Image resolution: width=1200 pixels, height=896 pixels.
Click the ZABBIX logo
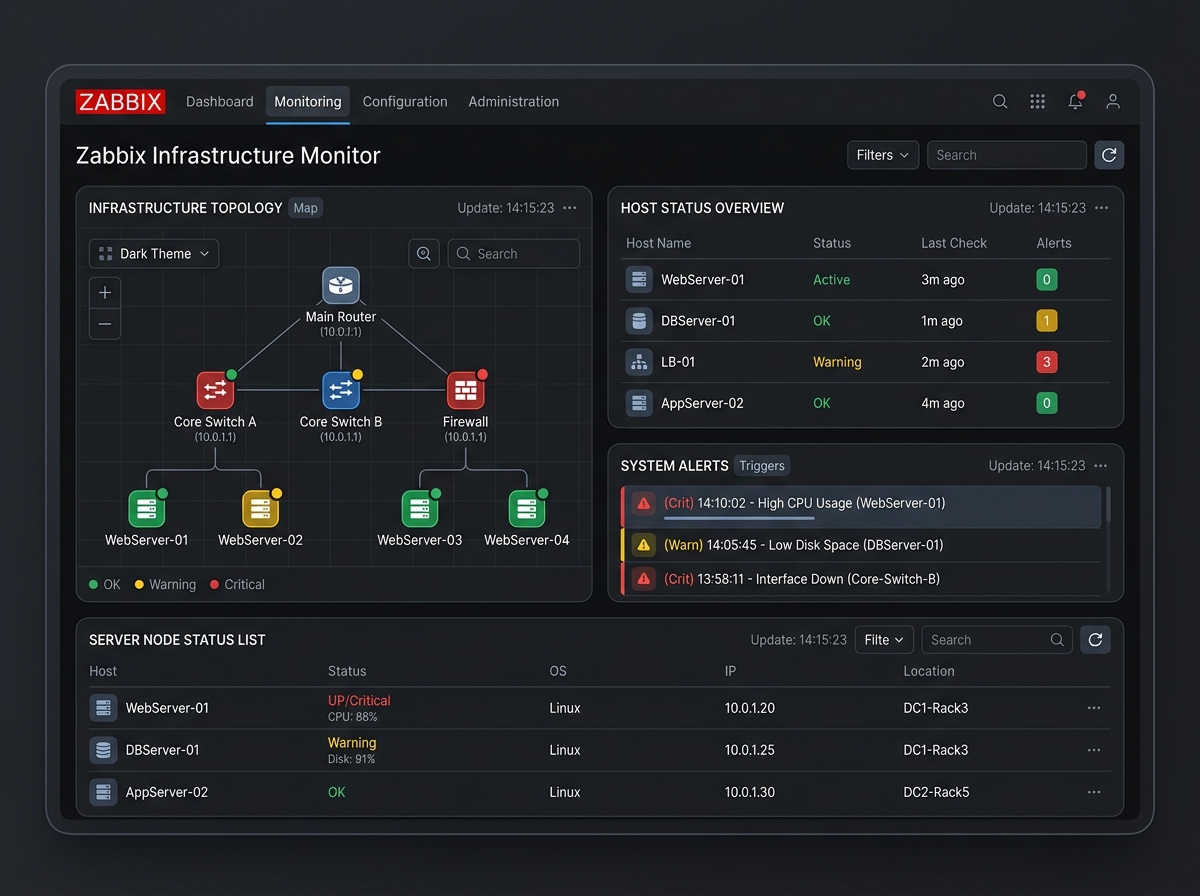120,101
